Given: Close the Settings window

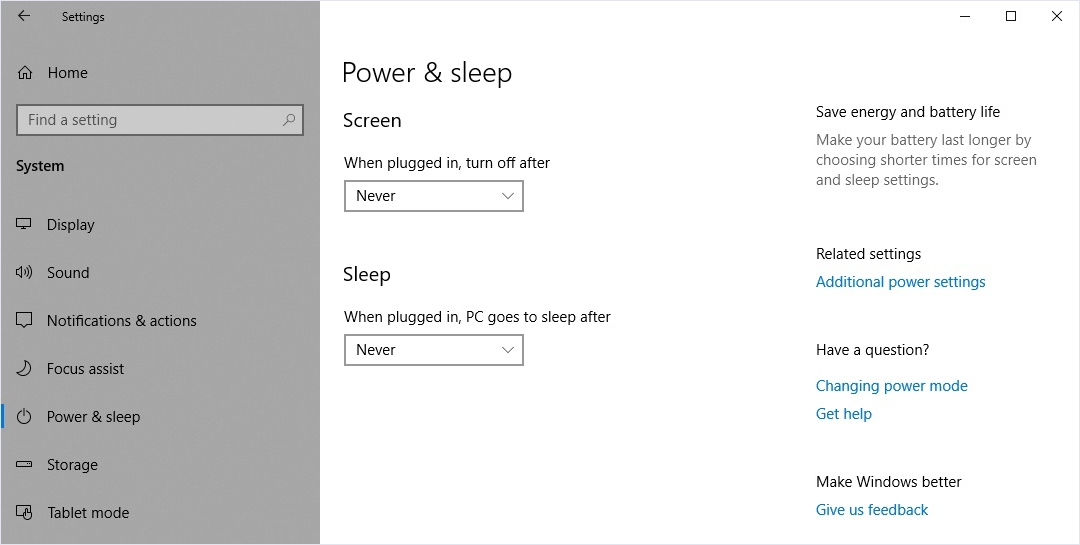Looking at the screenshot, I should pos(1056,17).
